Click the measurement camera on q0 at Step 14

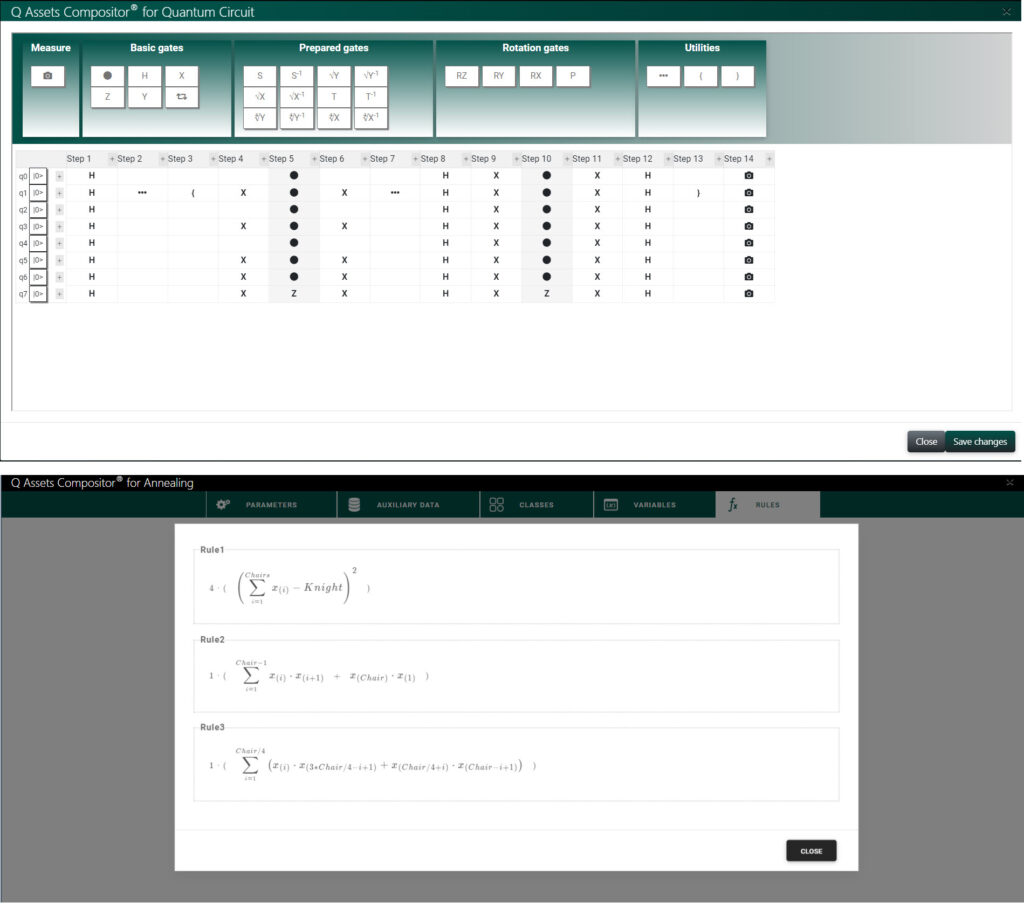[748, 175]
